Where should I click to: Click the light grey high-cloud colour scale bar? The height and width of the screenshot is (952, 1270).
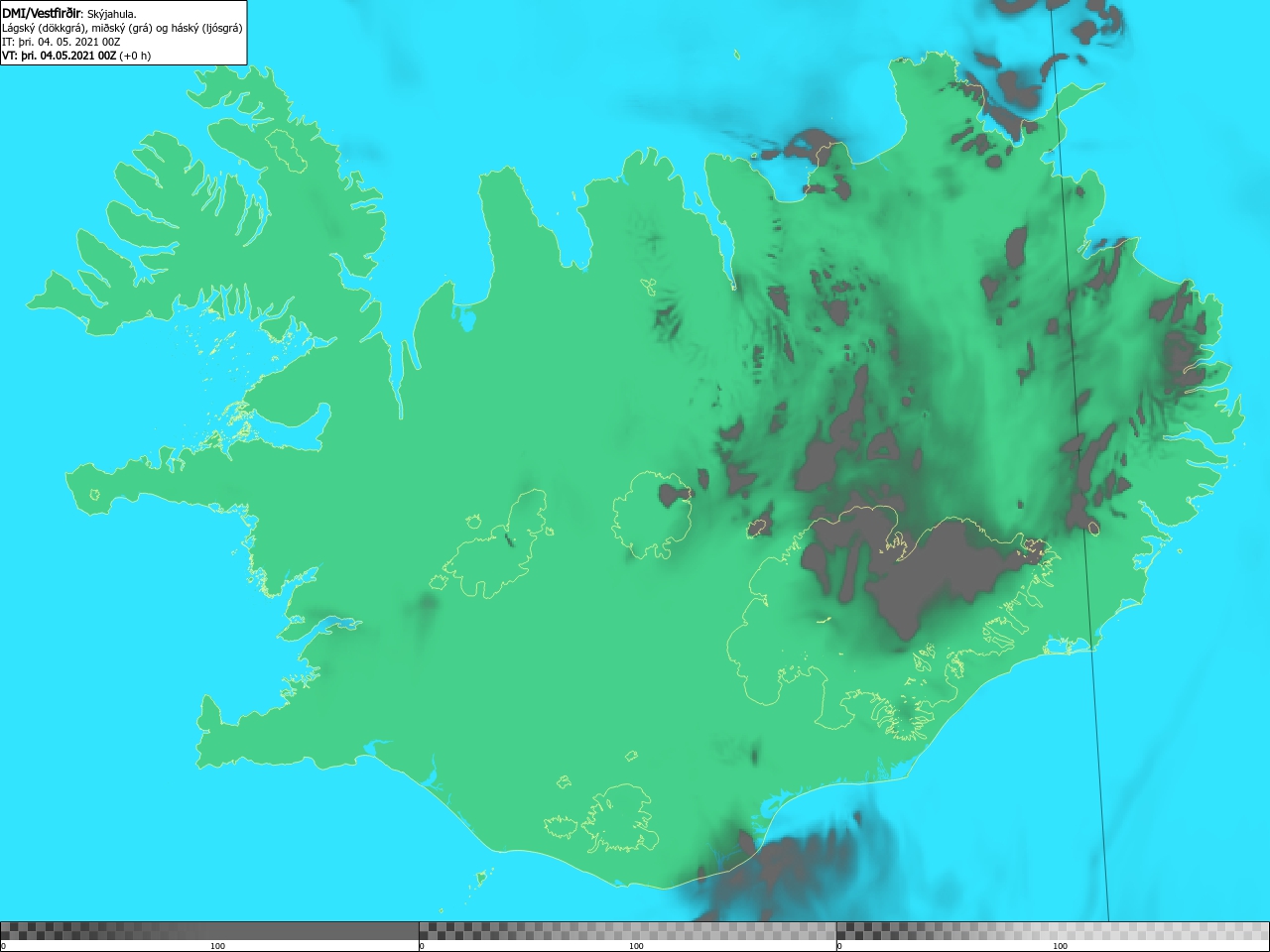[1053, 930]
